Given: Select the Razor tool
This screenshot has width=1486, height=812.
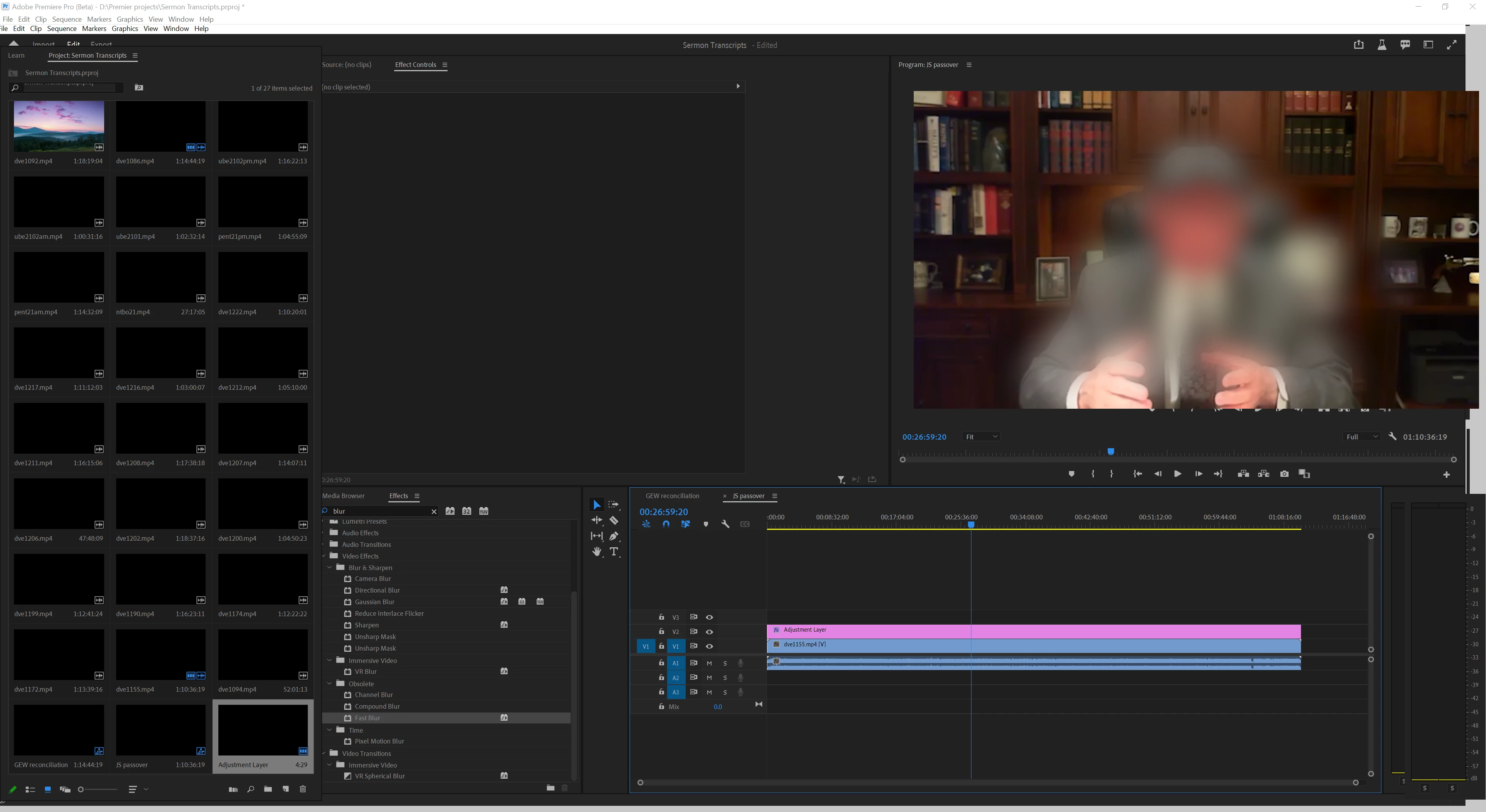Looking at the screenshot, I should point(614,520).
